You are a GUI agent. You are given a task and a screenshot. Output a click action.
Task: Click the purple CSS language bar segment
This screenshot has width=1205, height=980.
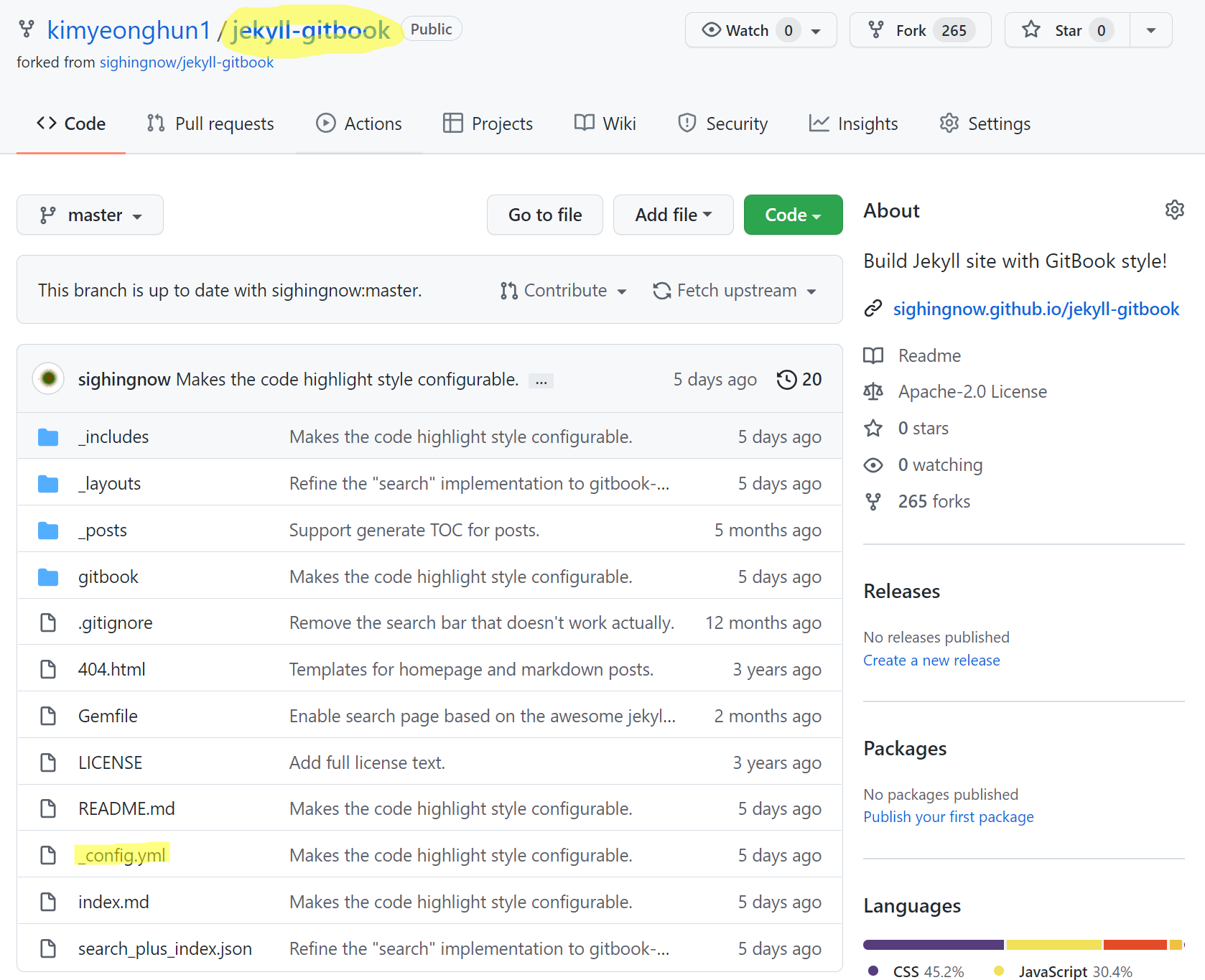(x=933, y=944)
